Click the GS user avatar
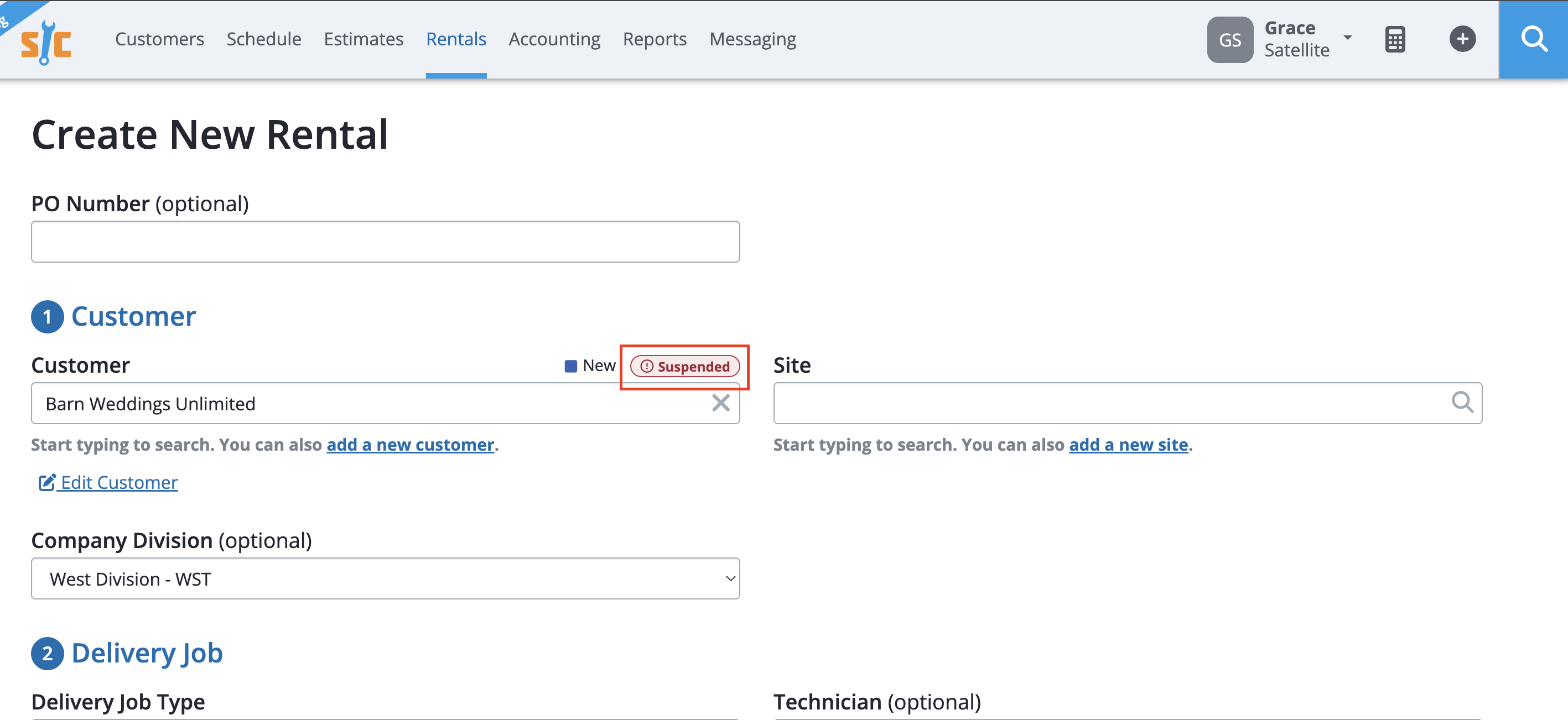This screenshot has height=720, width=1568. pyautogui.click(x=1229, y=40)
